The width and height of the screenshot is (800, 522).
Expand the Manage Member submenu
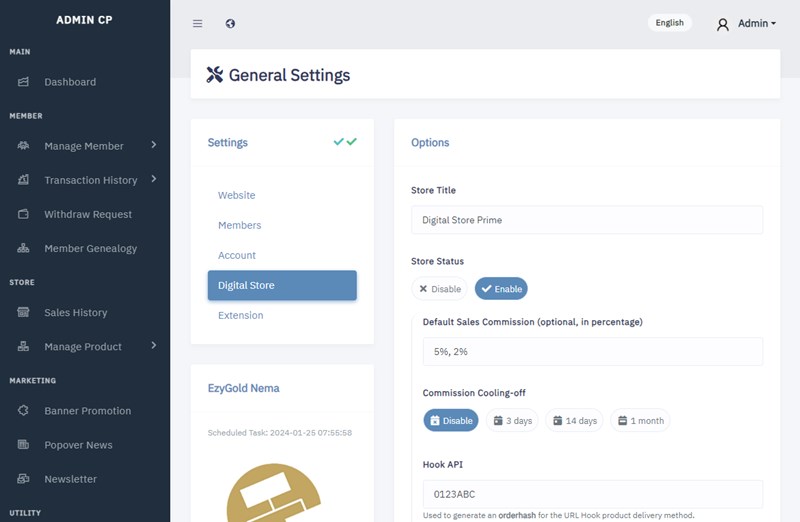(x=154, y=145)
